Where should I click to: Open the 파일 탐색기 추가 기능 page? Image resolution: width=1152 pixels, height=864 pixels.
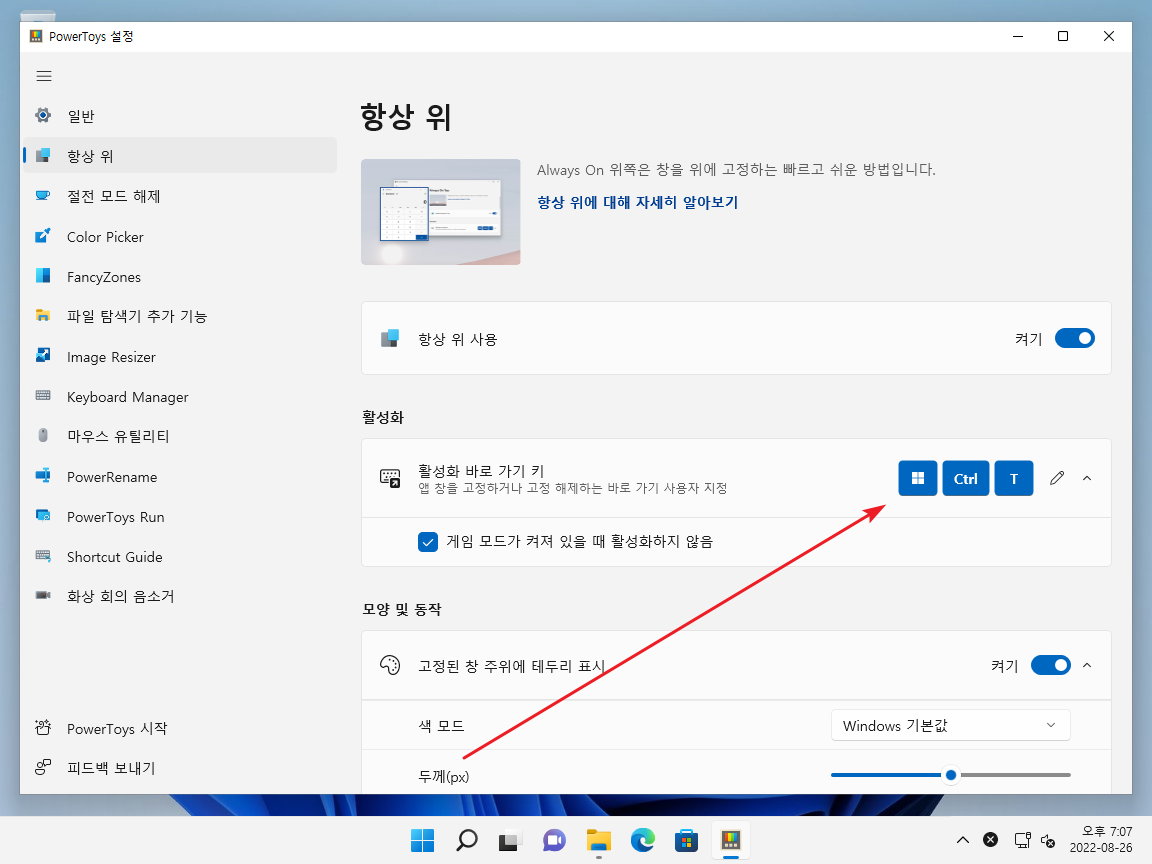(180, 316)
